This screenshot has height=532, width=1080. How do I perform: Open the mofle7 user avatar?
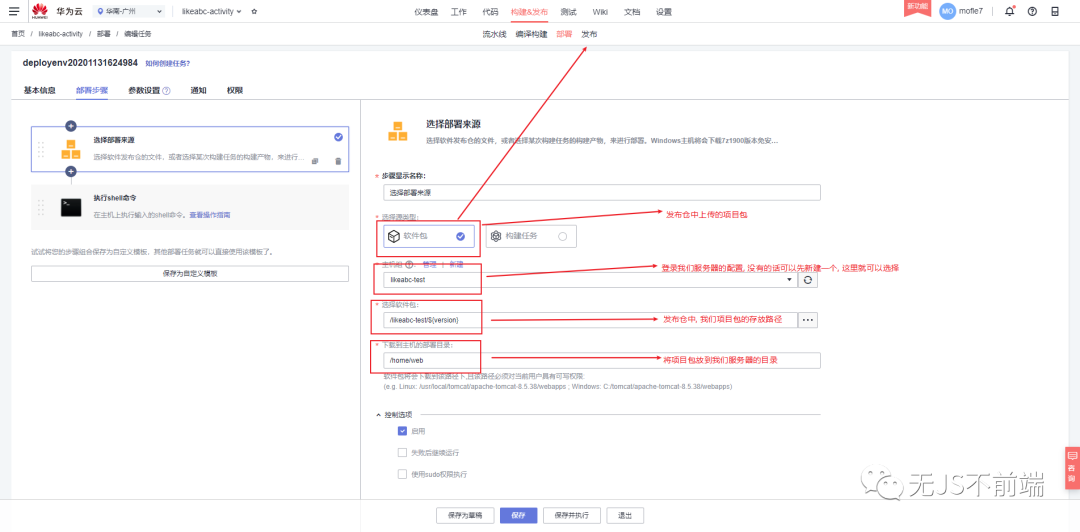948,11
